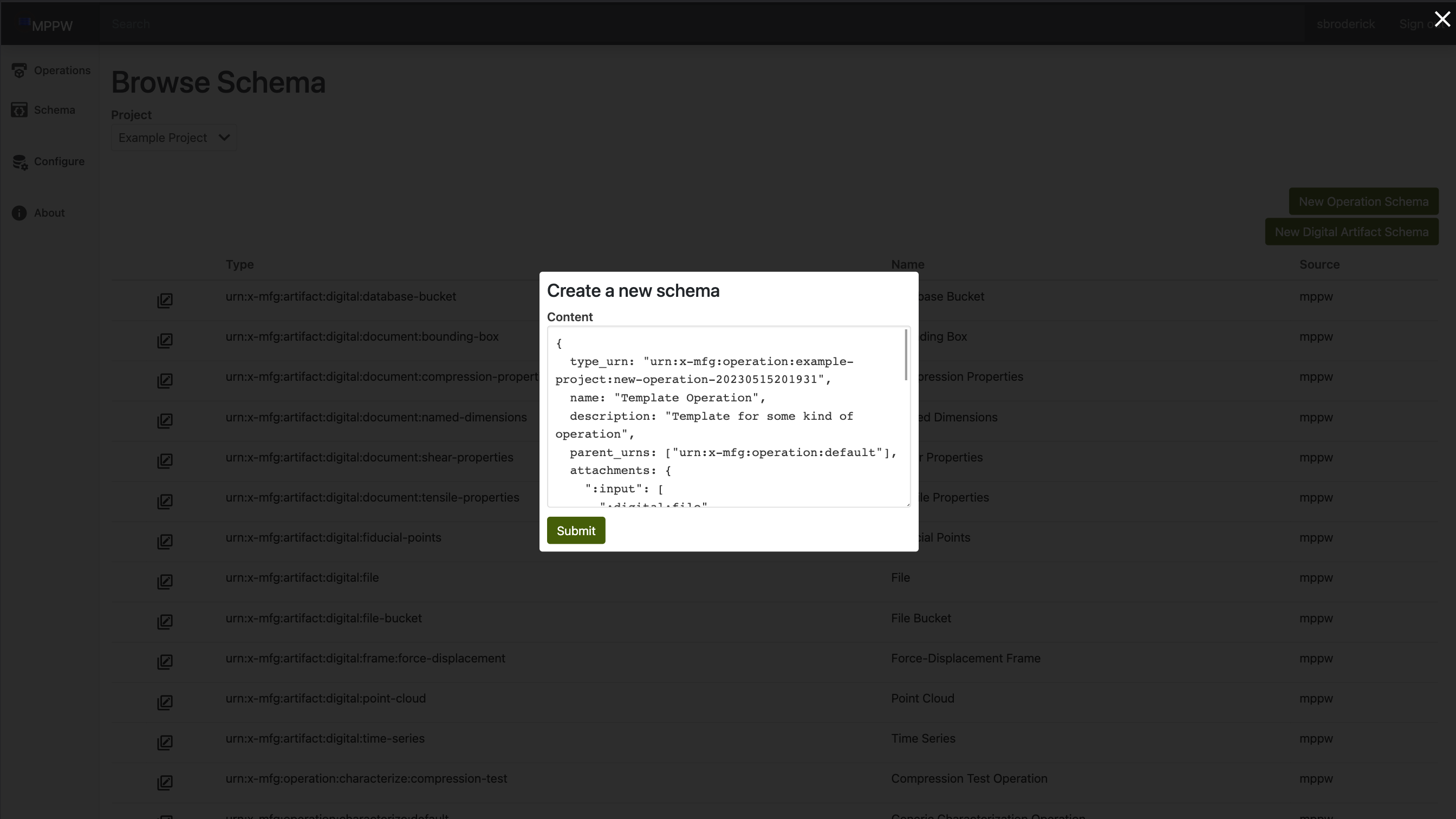Open the Schema sidebar item

[43, 109]
